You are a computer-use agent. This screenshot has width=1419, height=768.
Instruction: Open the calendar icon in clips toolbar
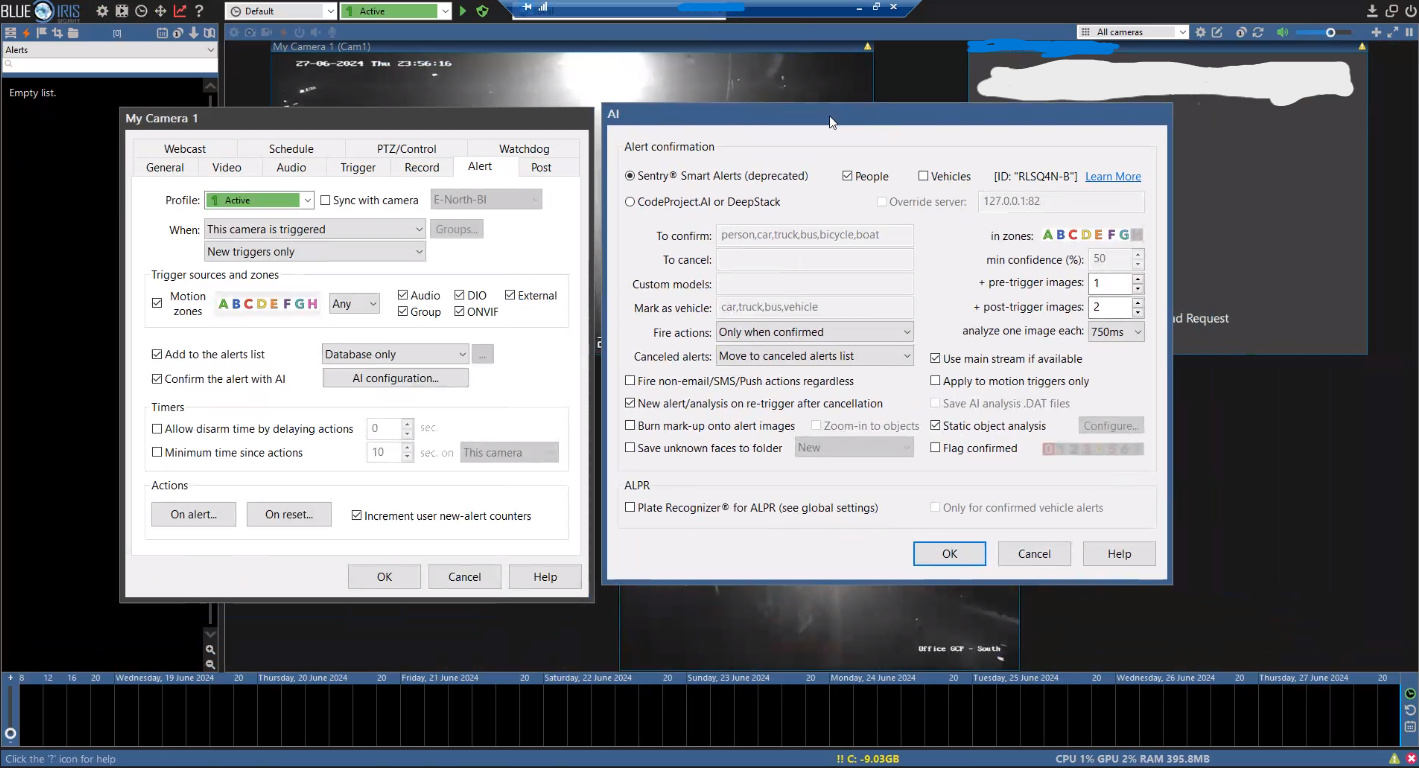click(x=162, y=33)
